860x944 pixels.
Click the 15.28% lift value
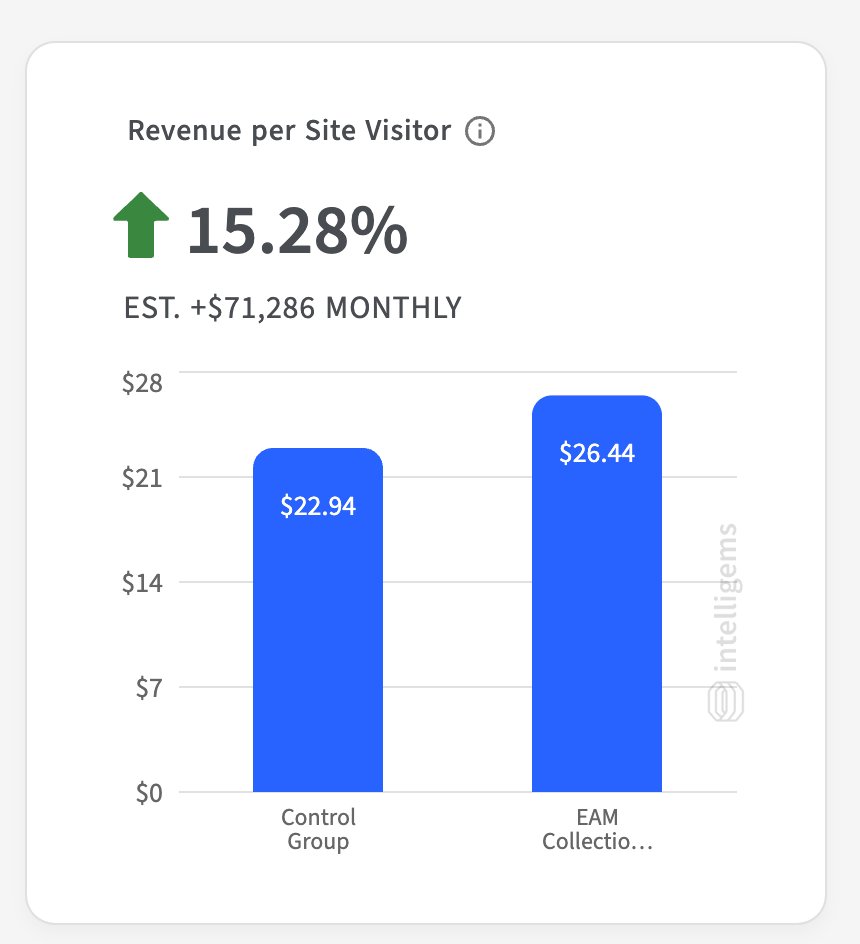click(298, 230)
